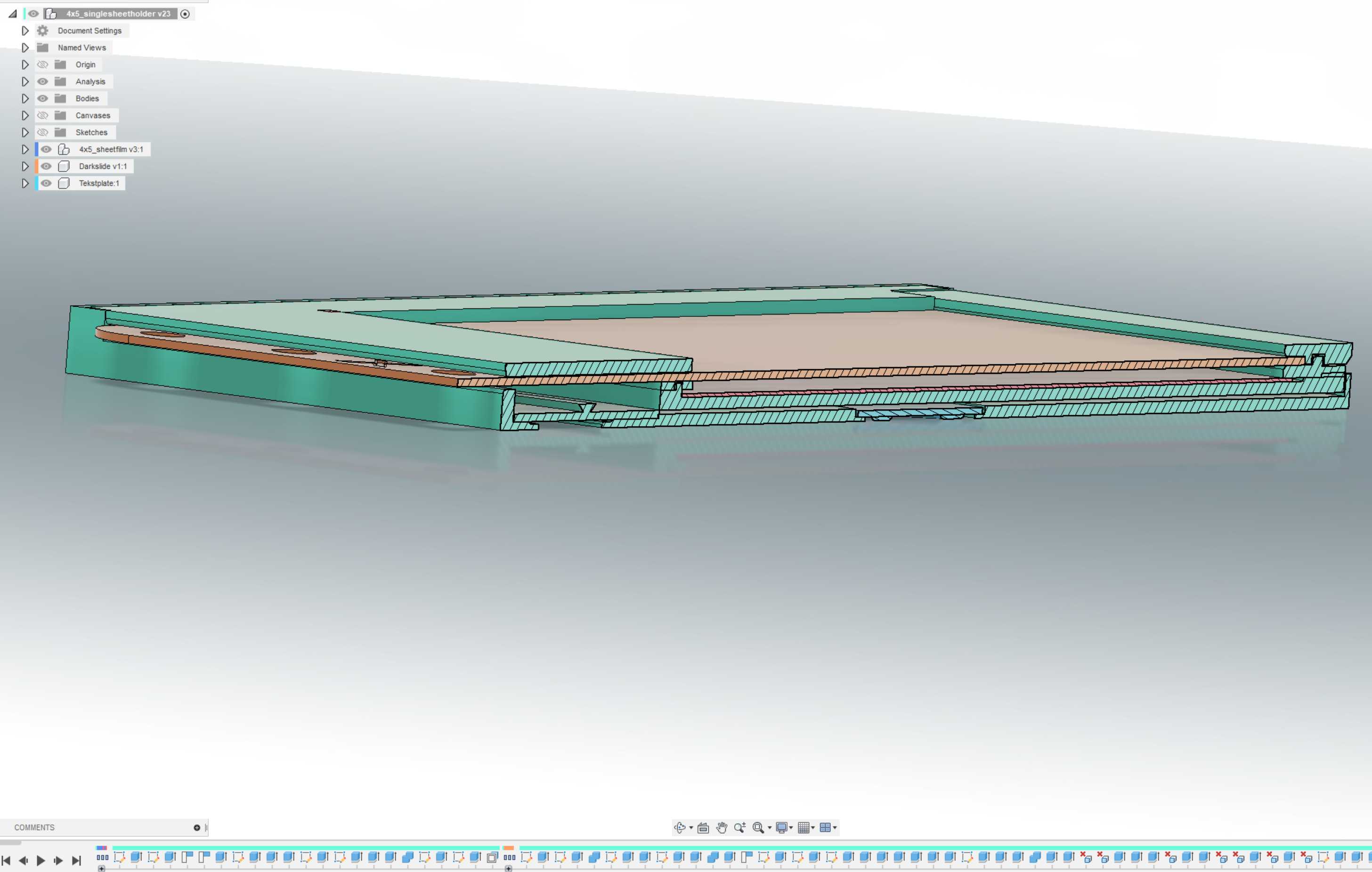Jump to the timeline end
The image size is (1372, 872).
coord(76,861)
